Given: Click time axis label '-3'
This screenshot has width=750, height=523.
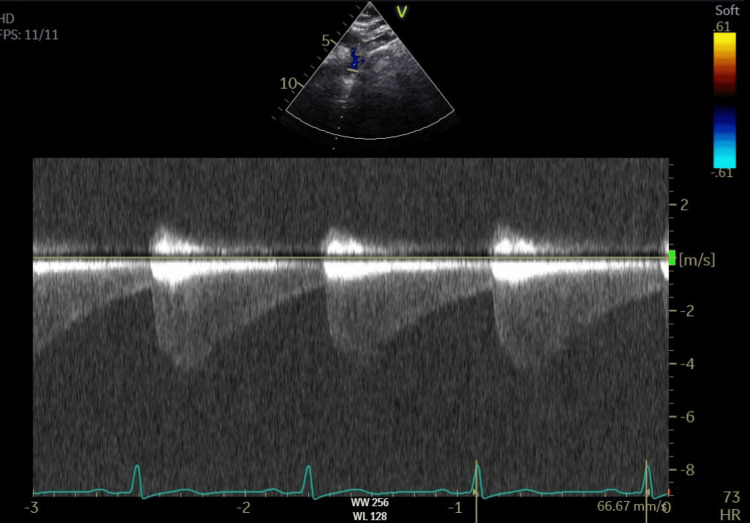Looking at the screenshot, I should tap(32, 508).
